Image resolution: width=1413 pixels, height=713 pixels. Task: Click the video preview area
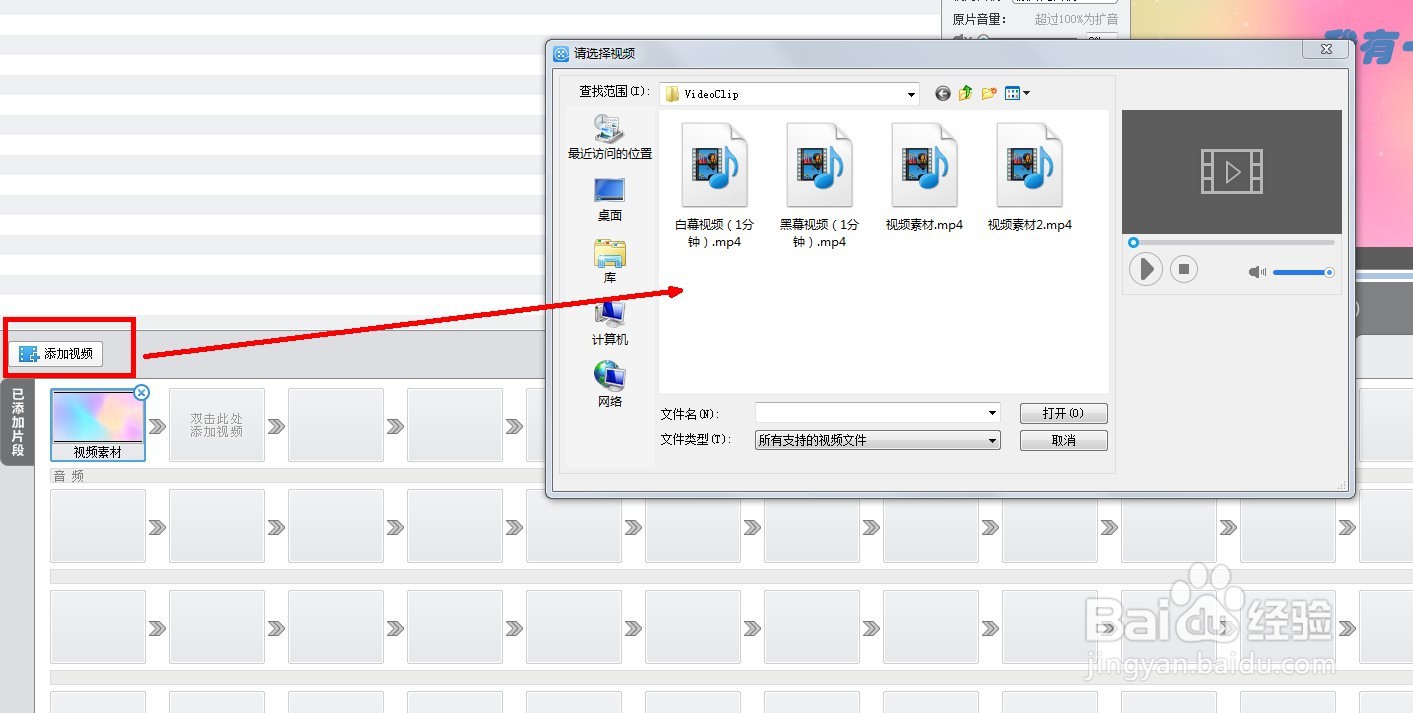(x=1232, y=172)
